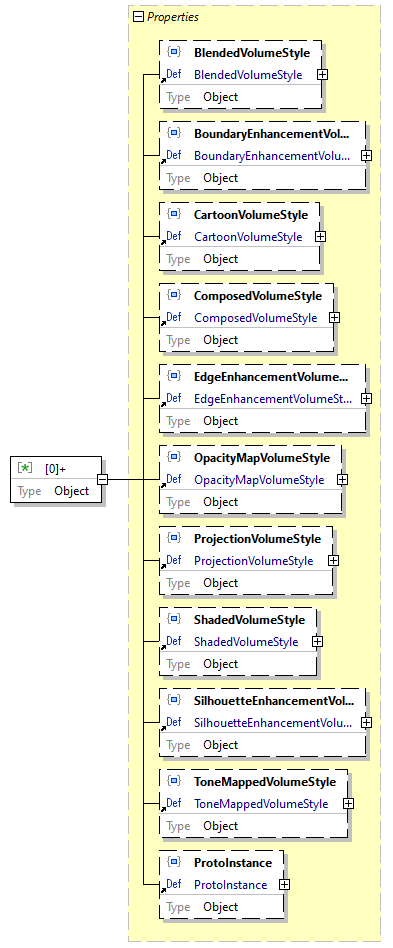Select the ProtoInstance title text
The width and height of the screenshot is (393, 948).
coord(233,863)
